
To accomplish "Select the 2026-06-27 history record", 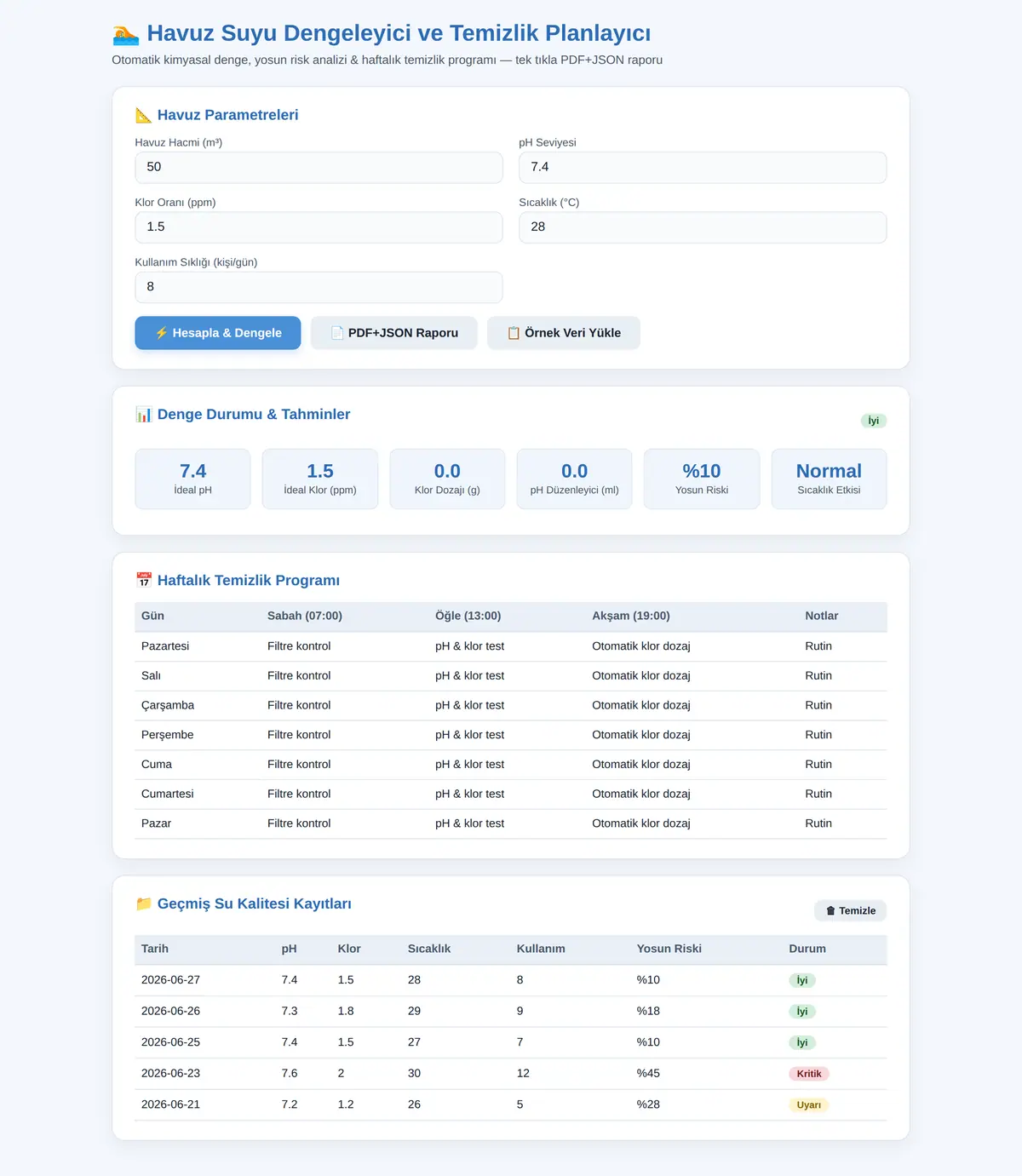I will tap(511, 981).
